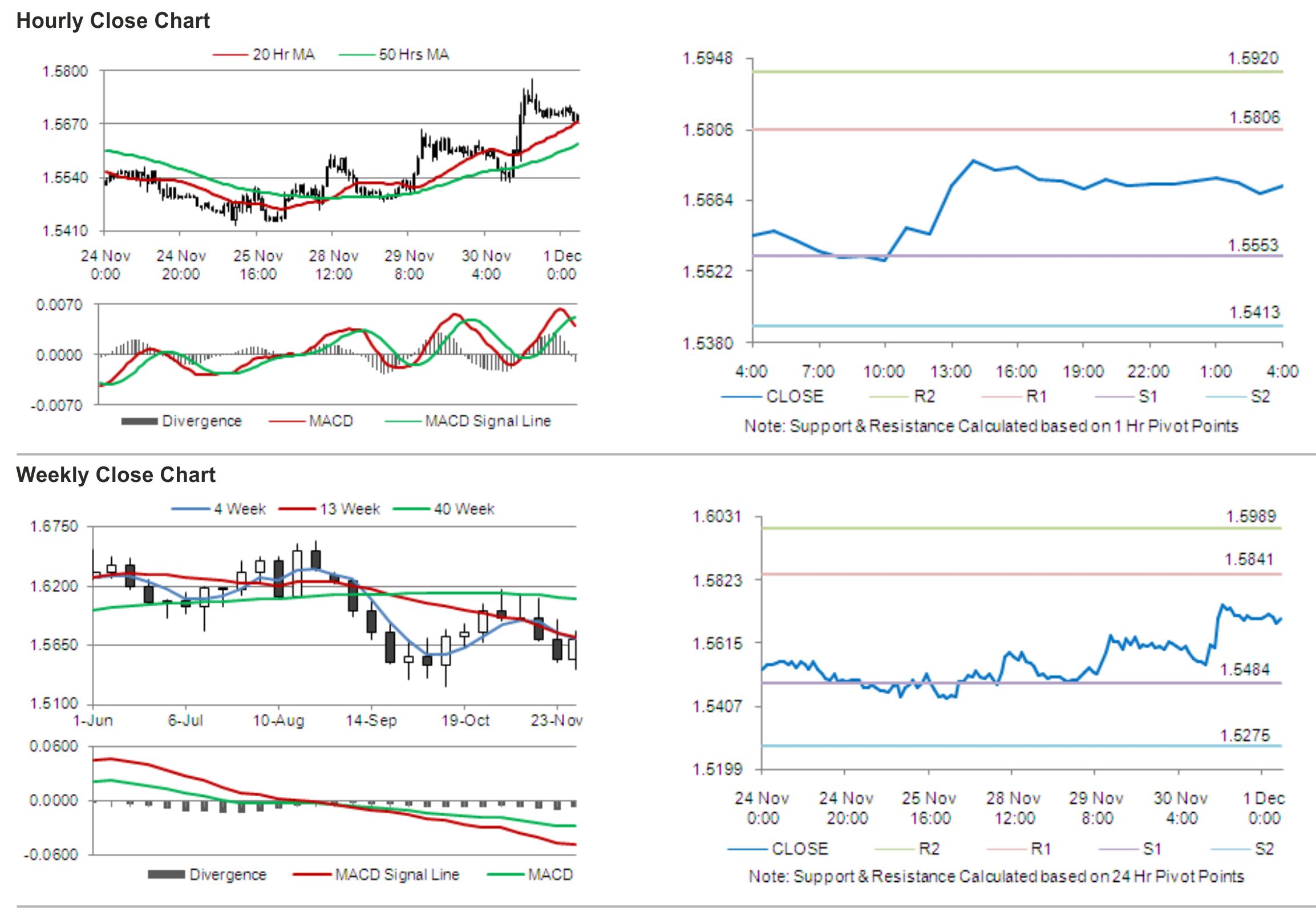Select 'Divergence' legend under hourly MACD chart
The width and height of the screenshot is (1316, 908).
click(181, 421)
